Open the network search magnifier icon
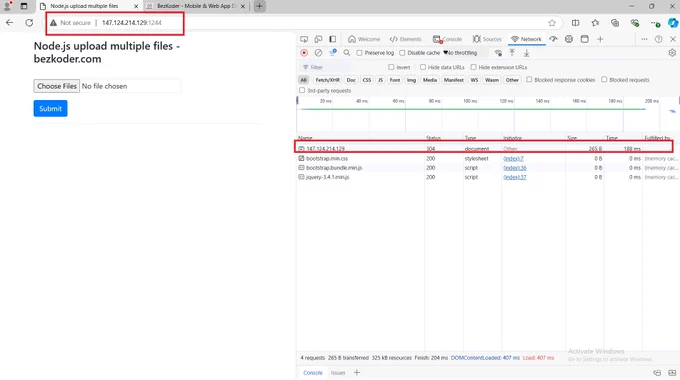Viewport: 680px width, 380px height. pyautogui.click(x=347, y=52)
